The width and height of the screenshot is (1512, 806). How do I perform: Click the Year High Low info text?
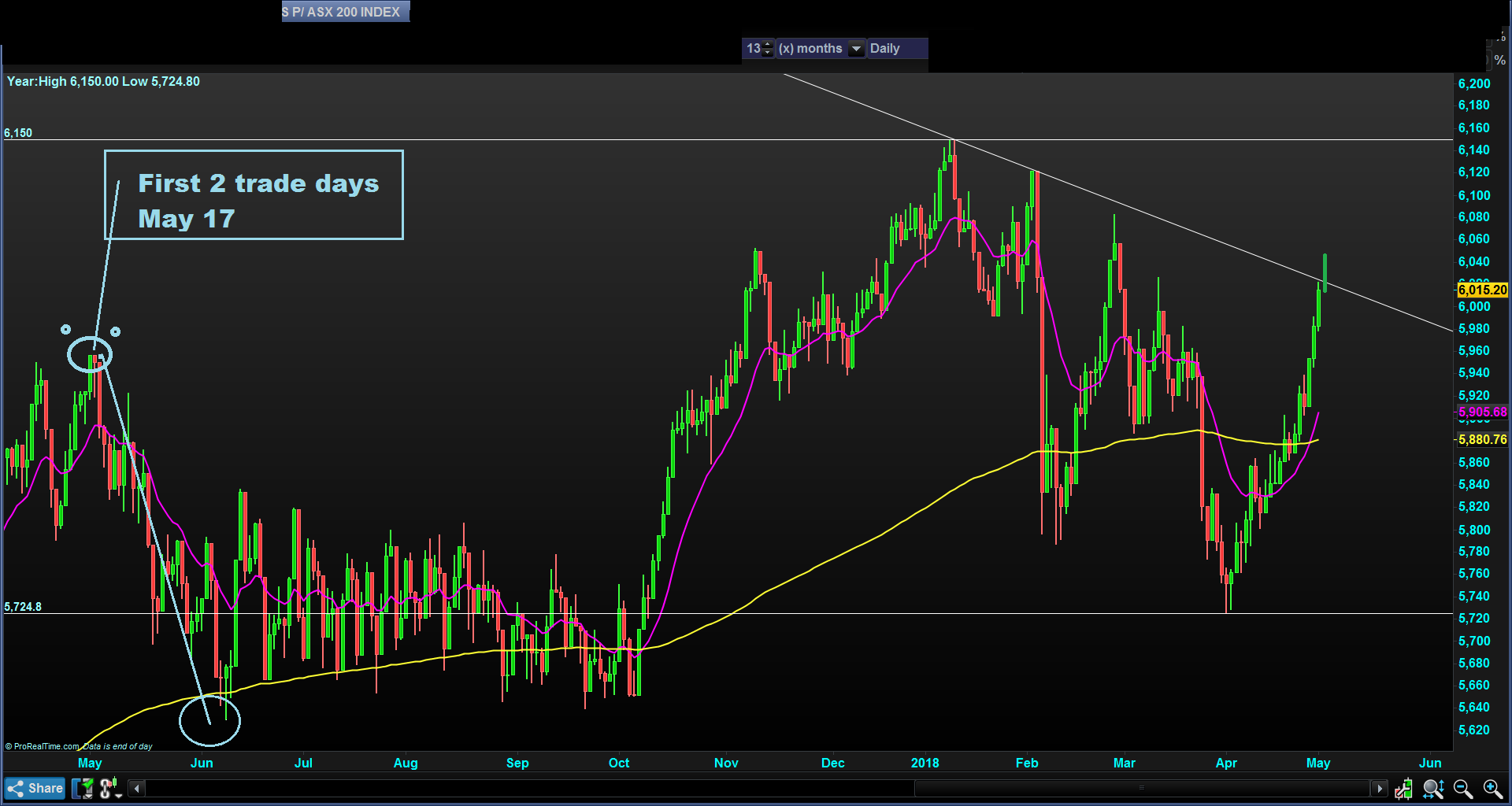click(x=103, y=81)
